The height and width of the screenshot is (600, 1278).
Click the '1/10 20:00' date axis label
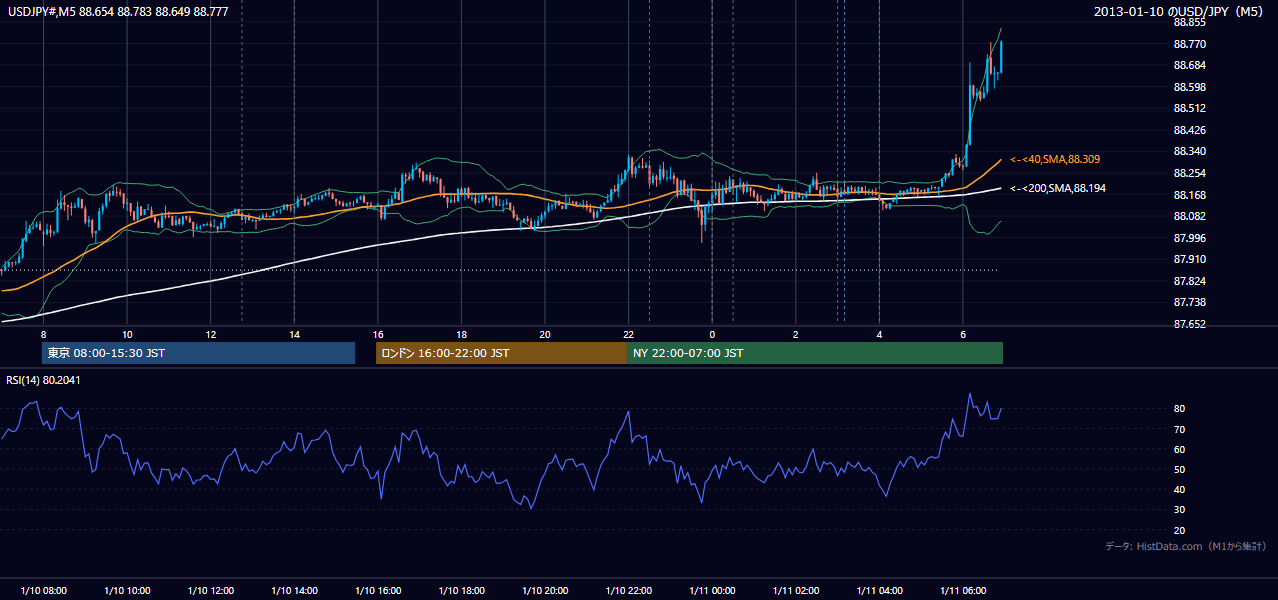click(545, 591)
